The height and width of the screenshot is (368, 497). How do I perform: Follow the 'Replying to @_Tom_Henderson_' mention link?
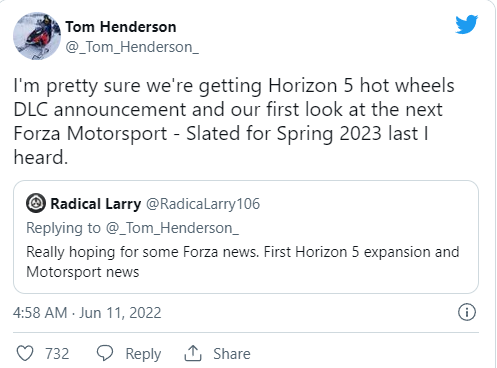pyautogui.click(x=172, y=228)
